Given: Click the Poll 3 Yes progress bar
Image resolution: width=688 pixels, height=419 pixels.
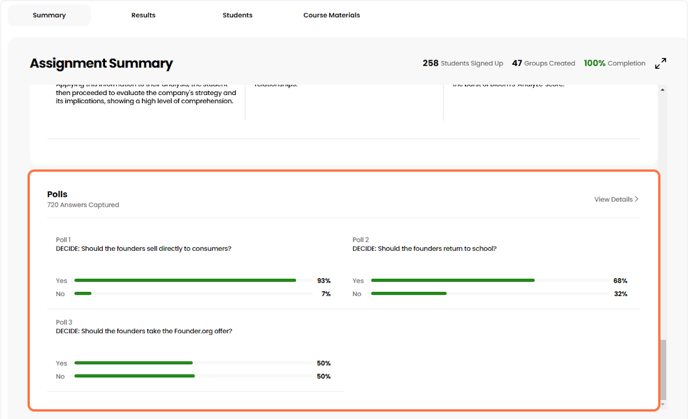Looking at the screenshot, I should 133,363.
